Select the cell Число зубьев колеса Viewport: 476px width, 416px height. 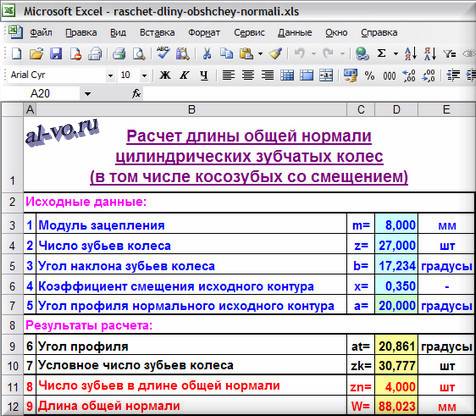191,245
